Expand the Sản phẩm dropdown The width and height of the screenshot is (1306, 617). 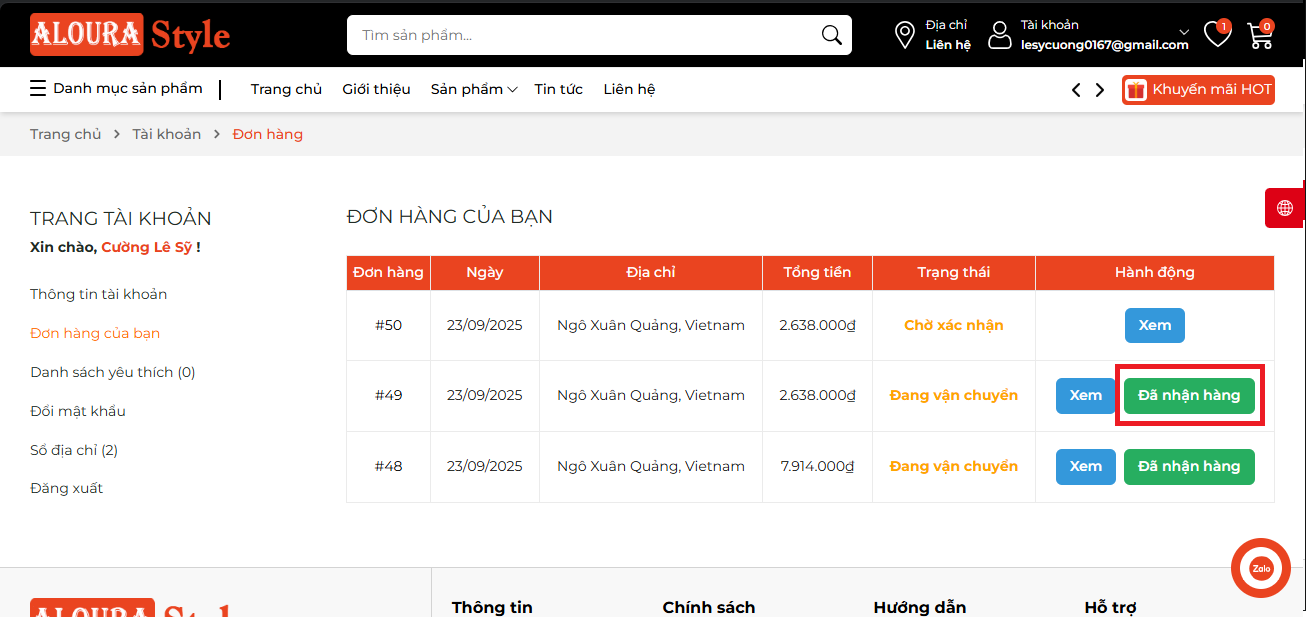pyautogui.click(x=473, y=89)
